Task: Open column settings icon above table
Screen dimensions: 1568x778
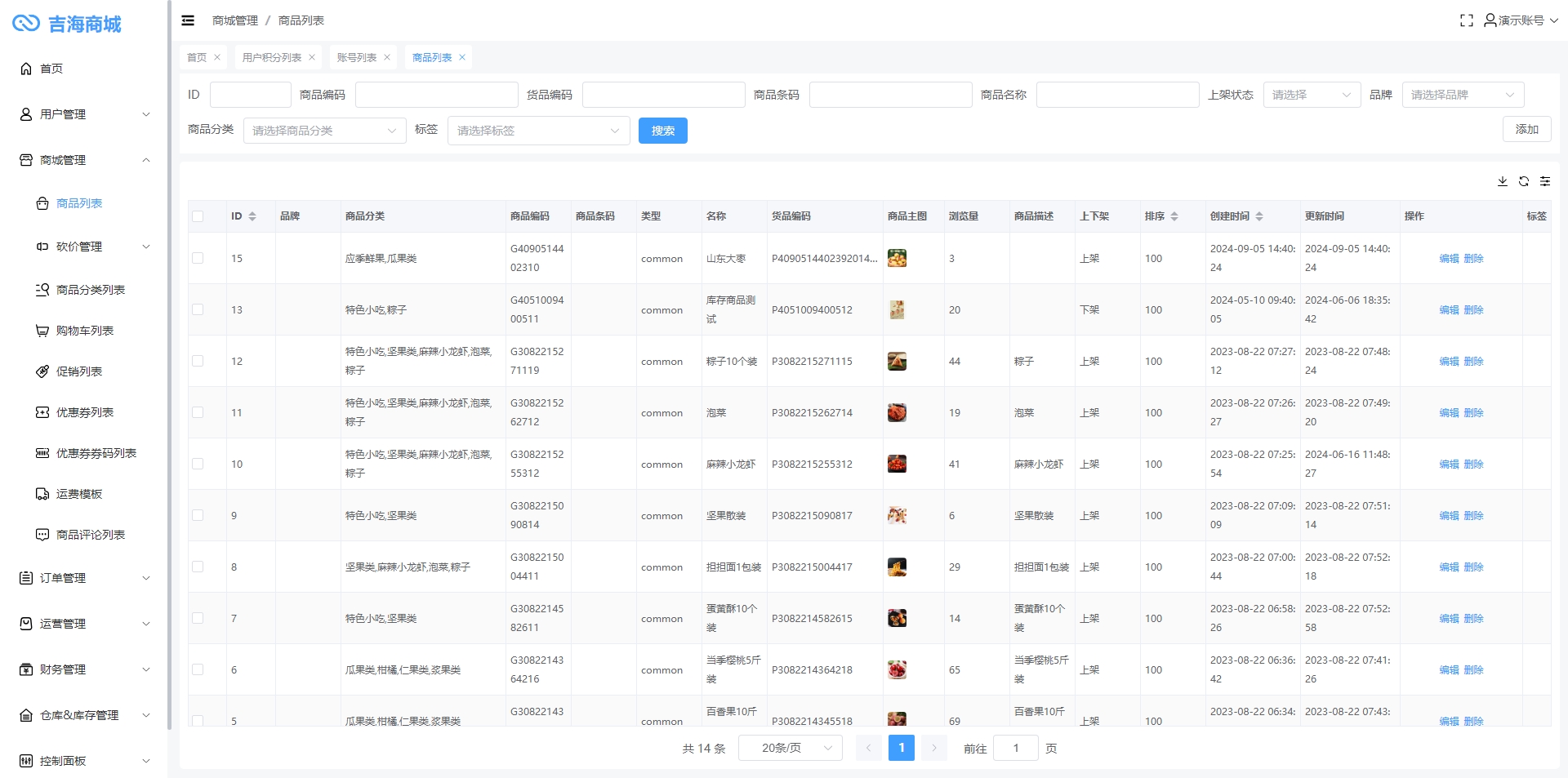Action: point(1544,181)
